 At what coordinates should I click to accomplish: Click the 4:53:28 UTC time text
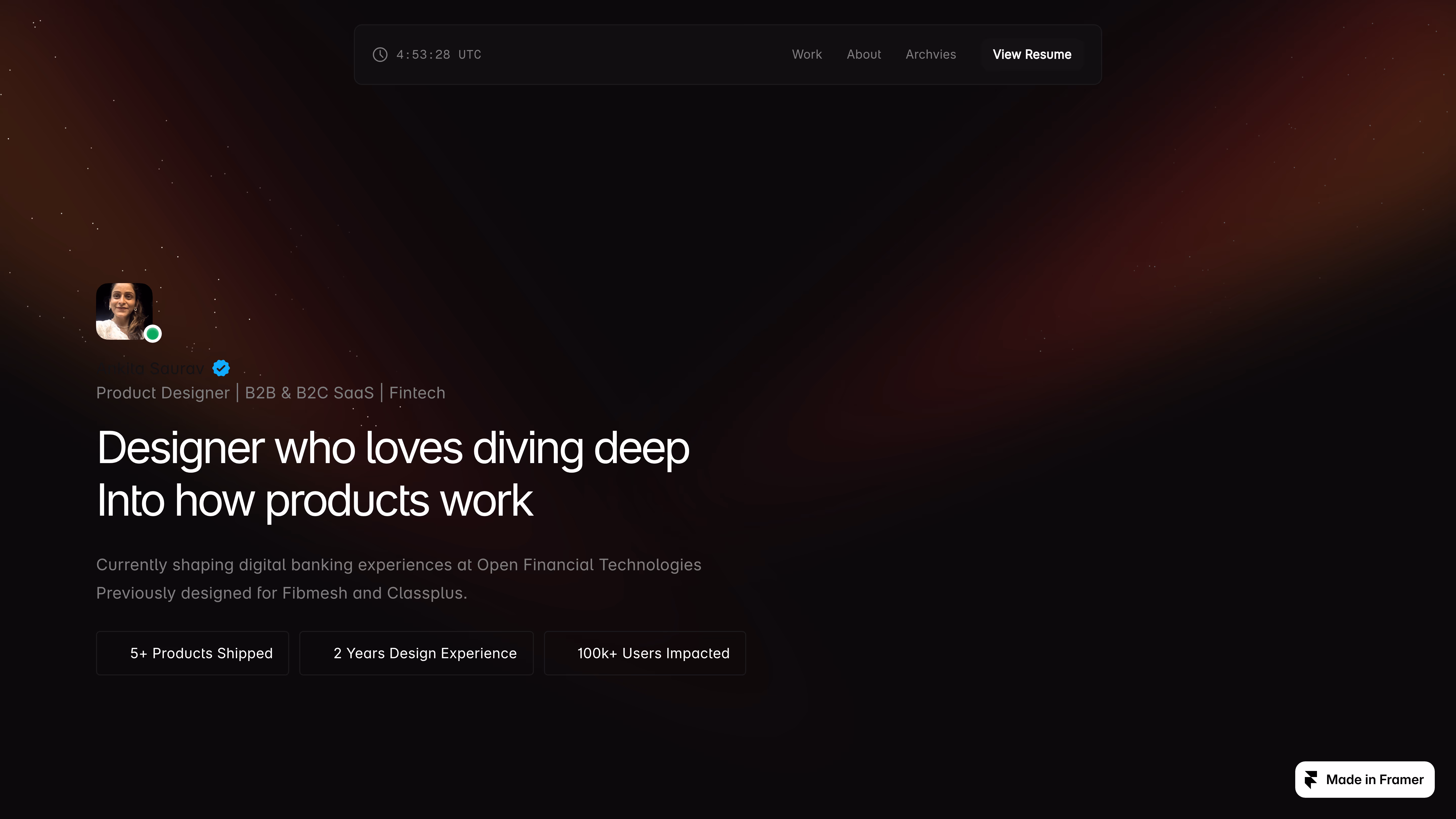coord(439,54)
